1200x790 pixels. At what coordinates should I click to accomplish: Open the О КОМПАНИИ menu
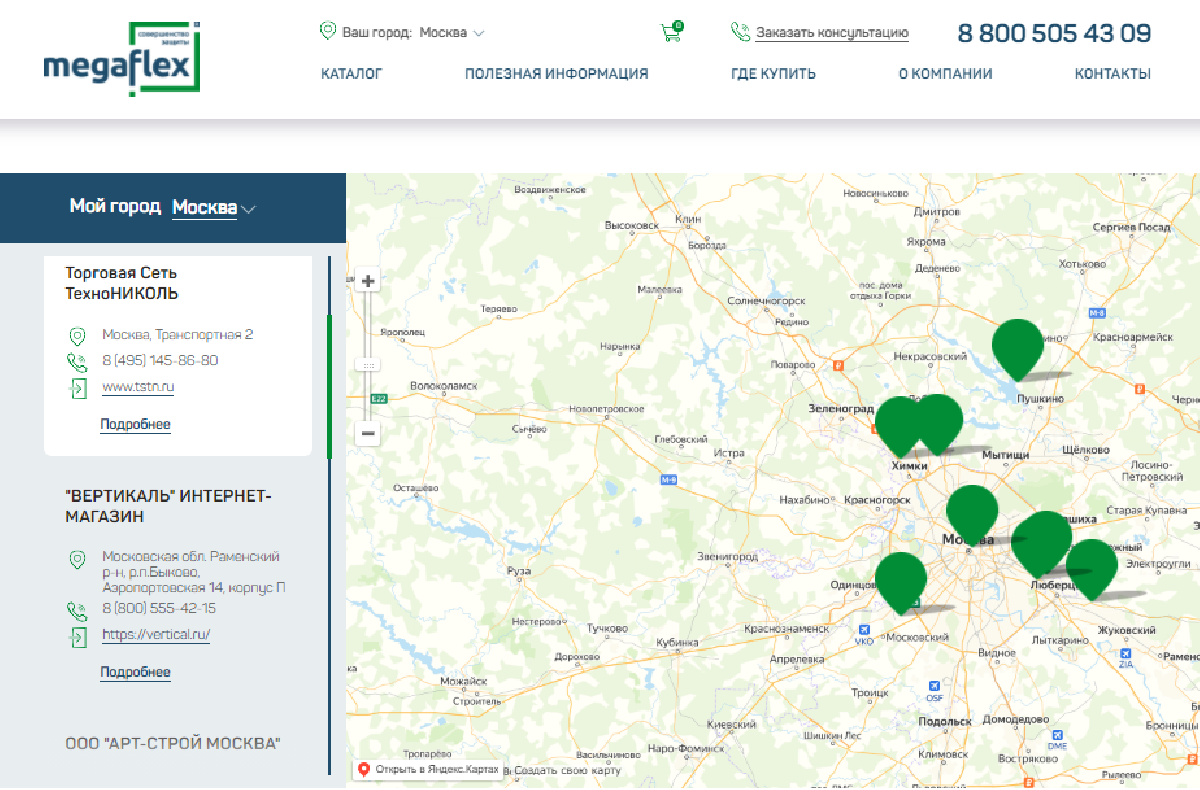pos(945,74)
